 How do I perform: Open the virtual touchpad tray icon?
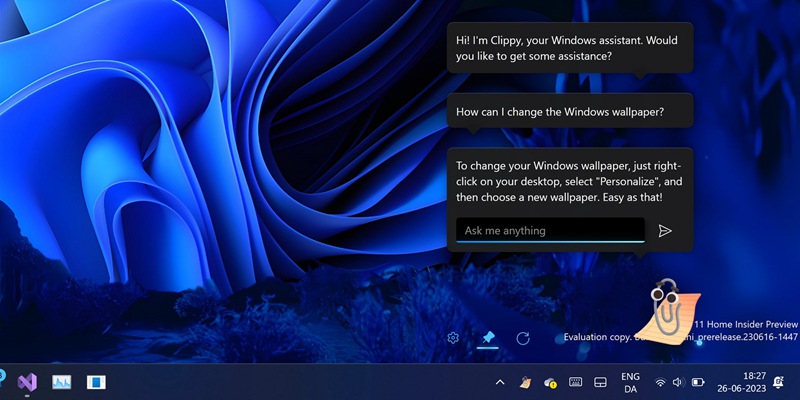[x=600, y=382]
